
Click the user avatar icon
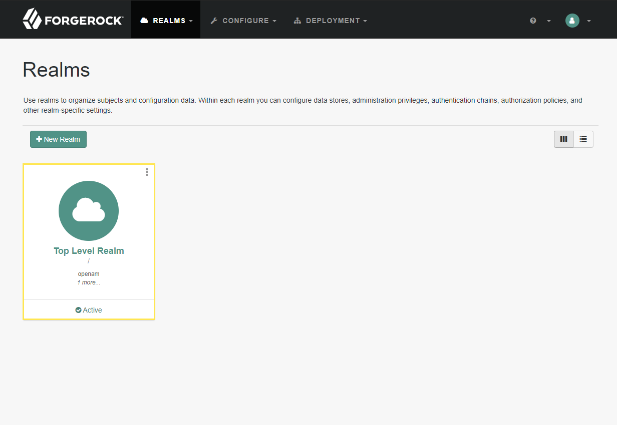(x=572, y=20)
